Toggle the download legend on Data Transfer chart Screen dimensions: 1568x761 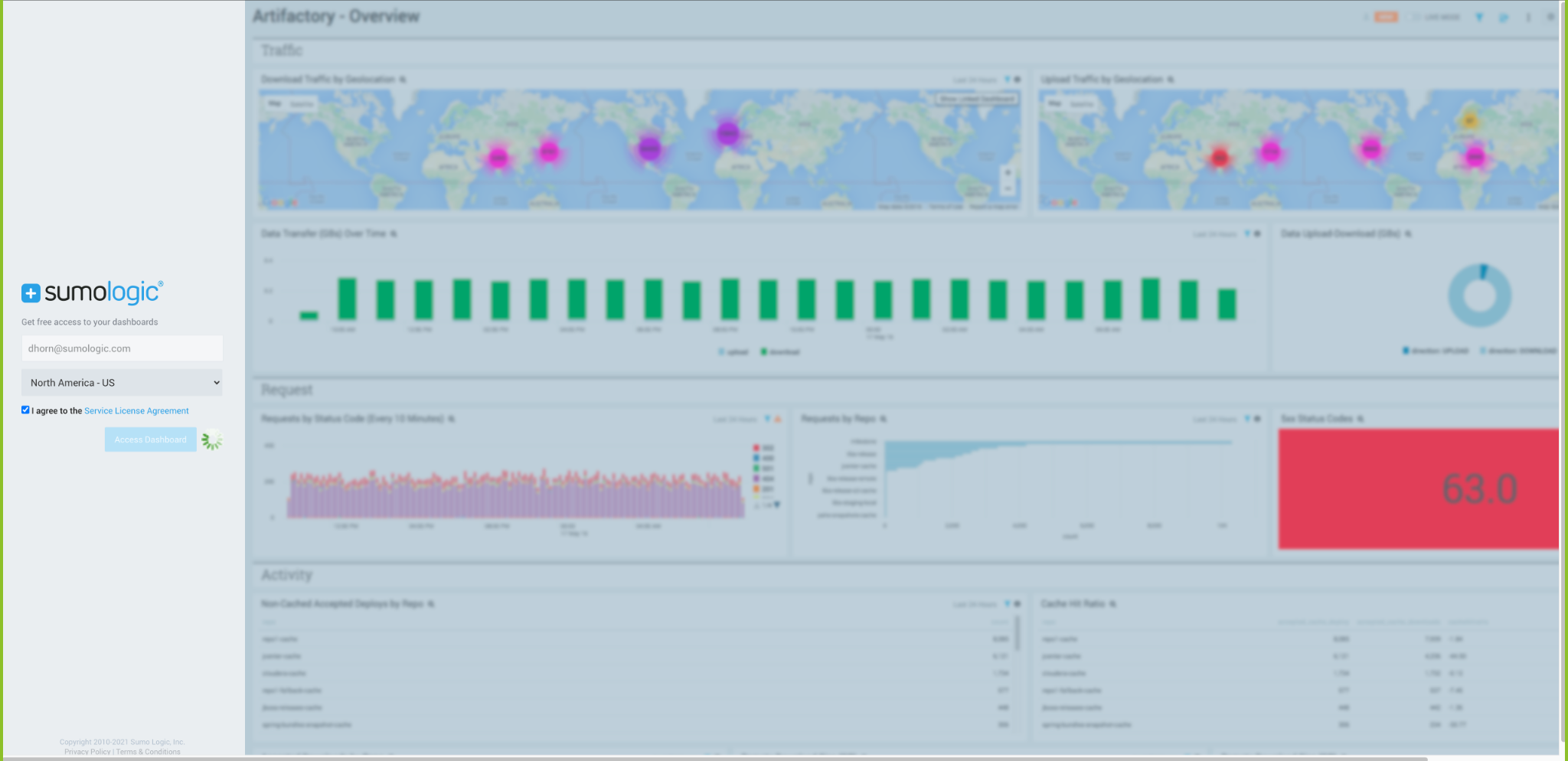pyautogui.click(x=781, y=352)
